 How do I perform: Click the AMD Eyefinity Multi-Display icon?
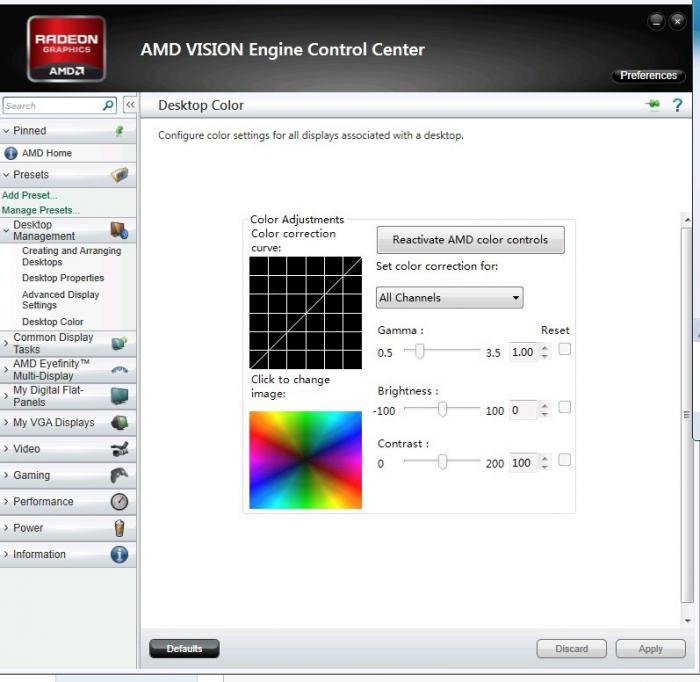pyautogui.click(x=119, y=370)
